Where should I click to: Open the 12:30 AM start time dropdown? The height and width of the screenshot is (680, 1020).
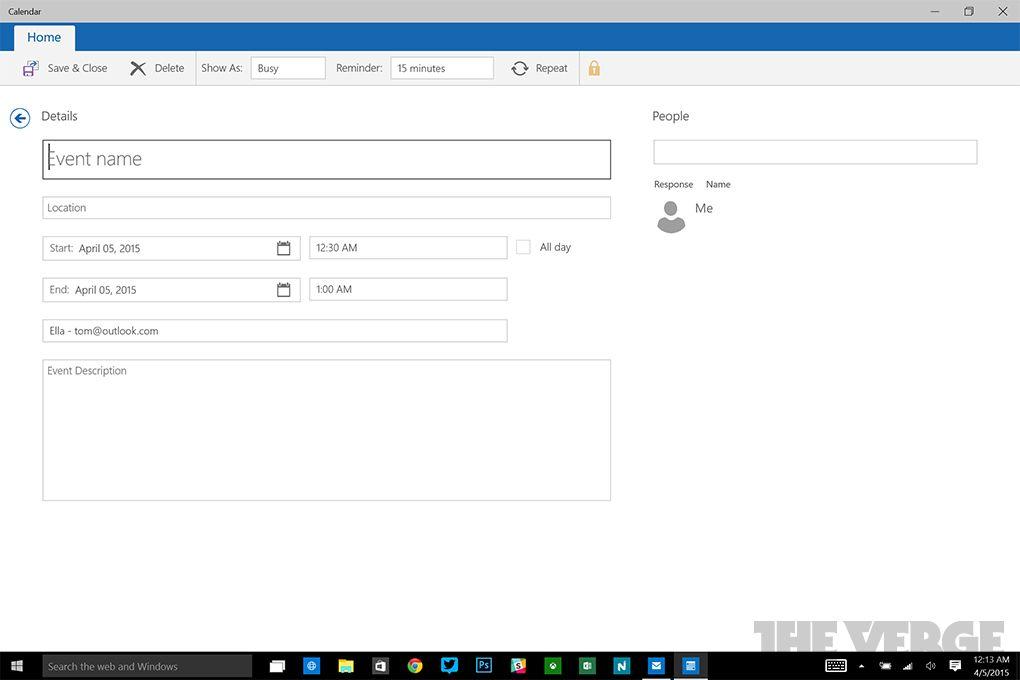[x=408, y=248]
